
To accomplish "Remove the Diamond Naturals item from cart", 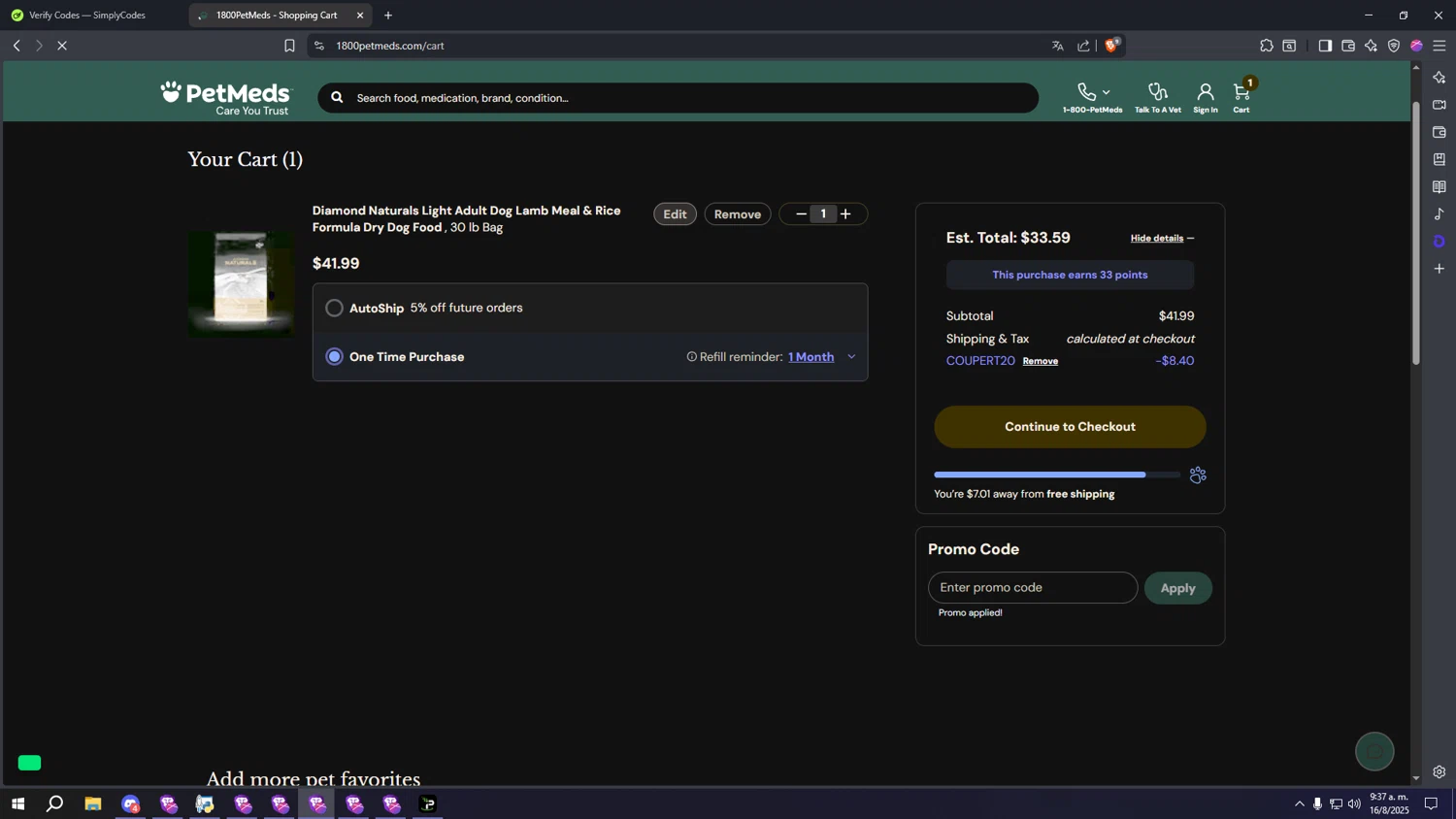I will (x=738, y=214).
